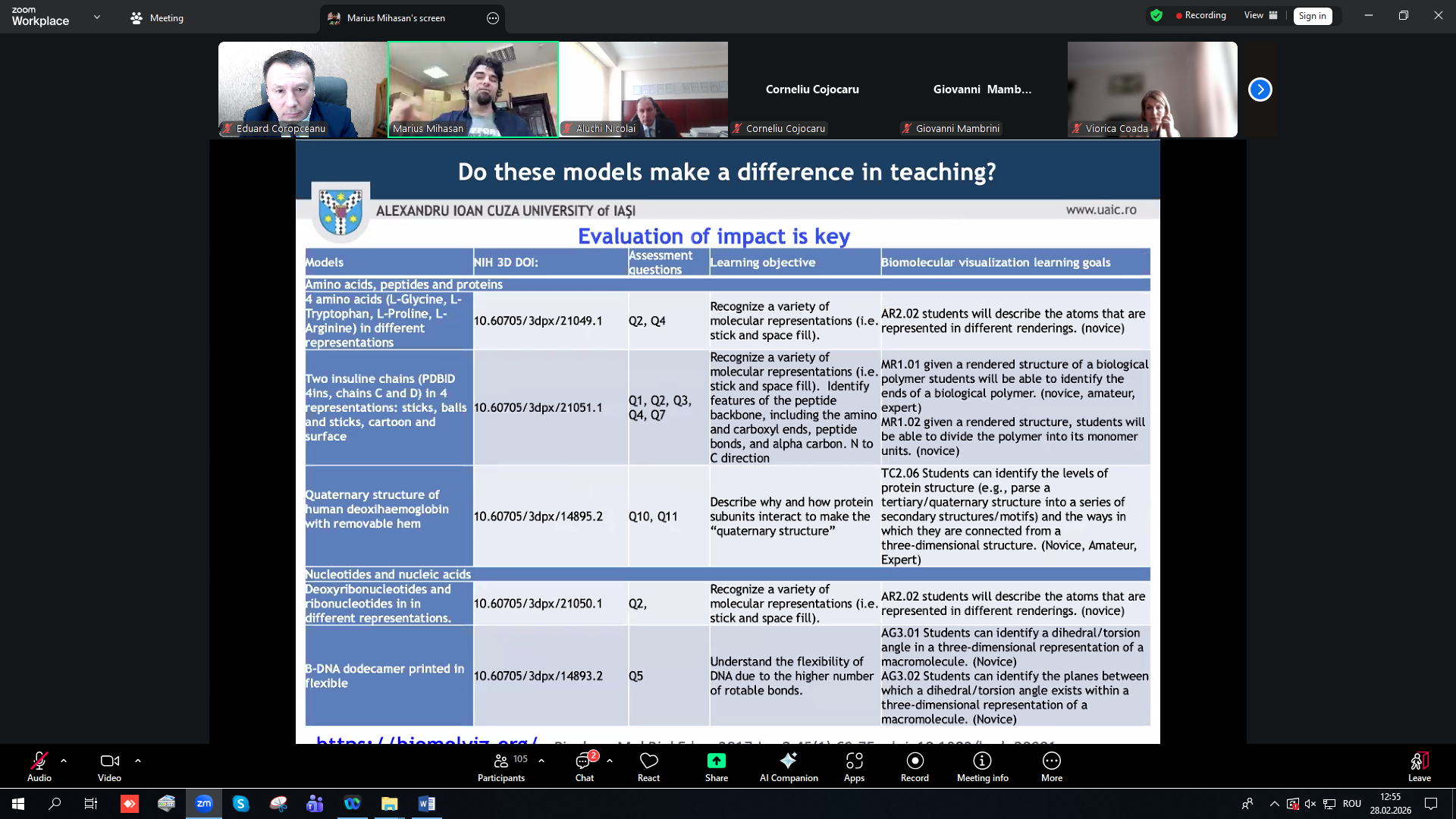Open Word from Windows taskbar
The height and width of the screenshot is (819, 1456).
point(426,804)
